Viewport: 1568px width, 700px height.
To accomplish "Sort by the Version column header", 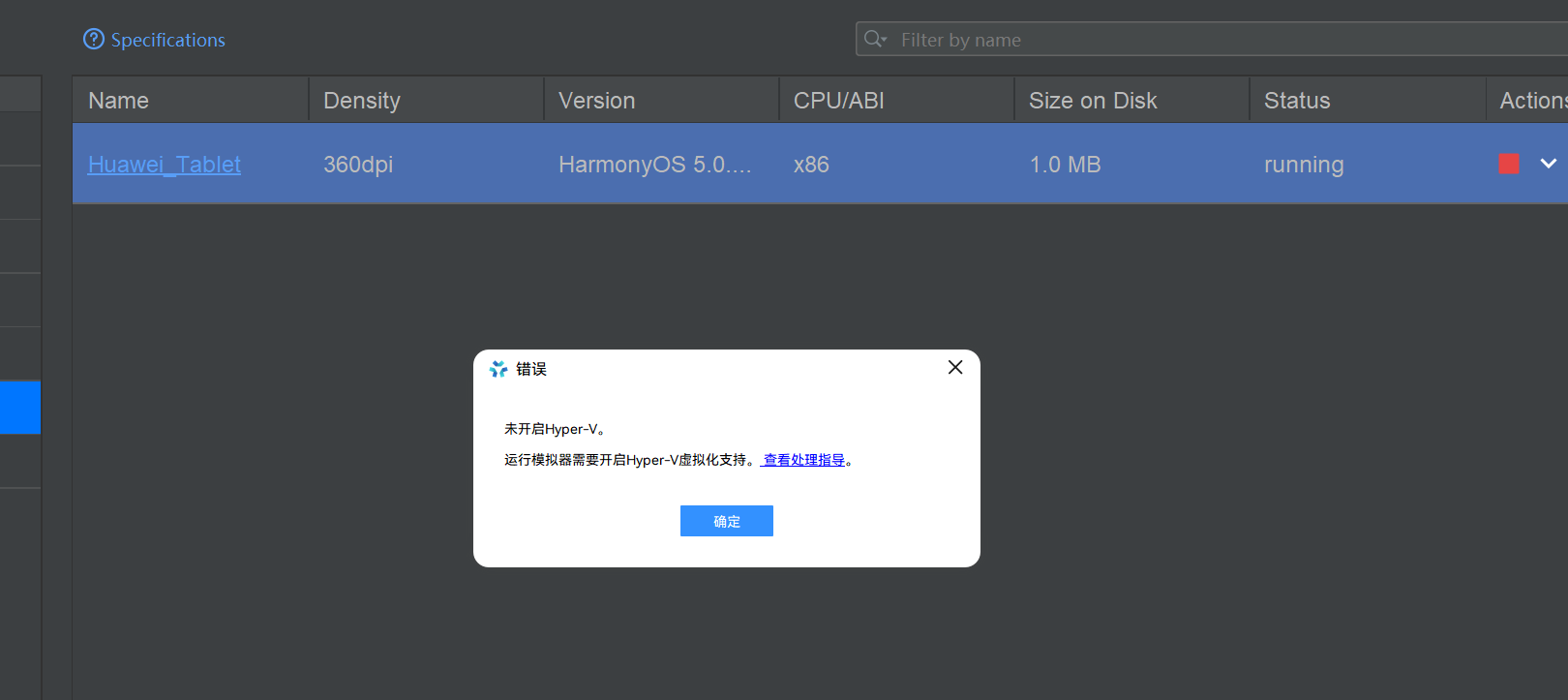I will 661,101.
